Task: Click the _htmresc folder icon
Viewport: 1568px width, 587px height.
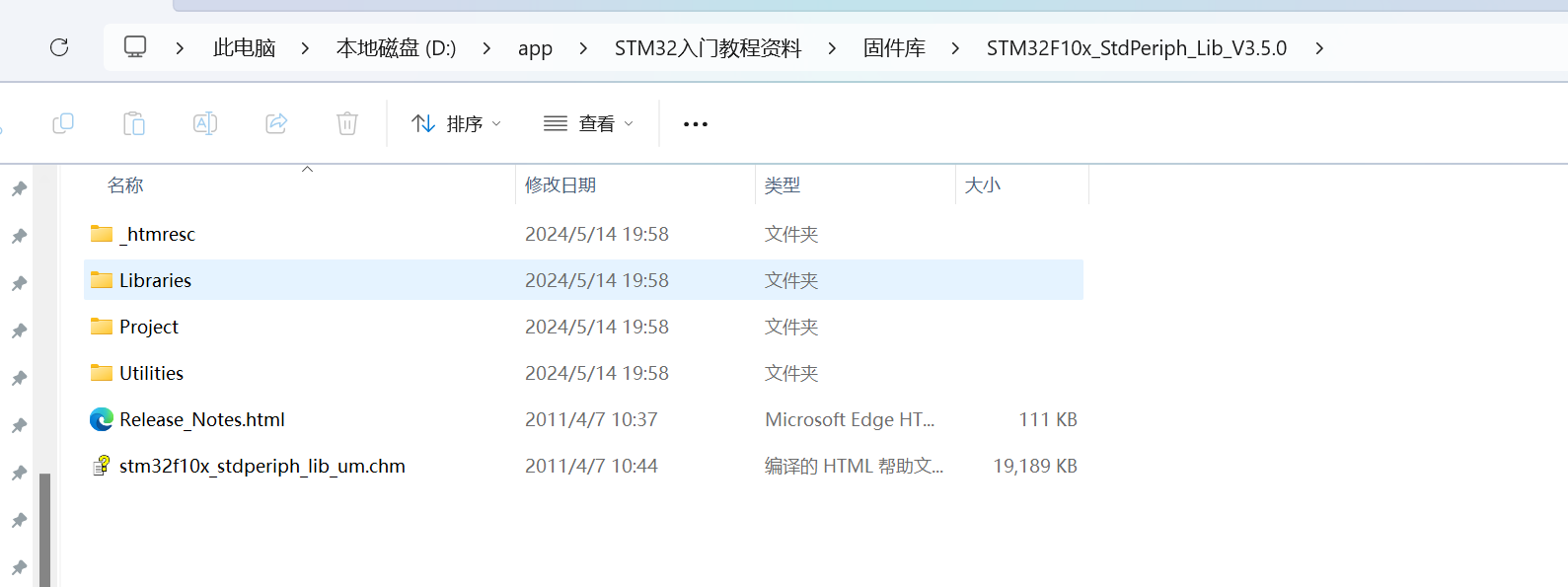Action: [101, 234]
